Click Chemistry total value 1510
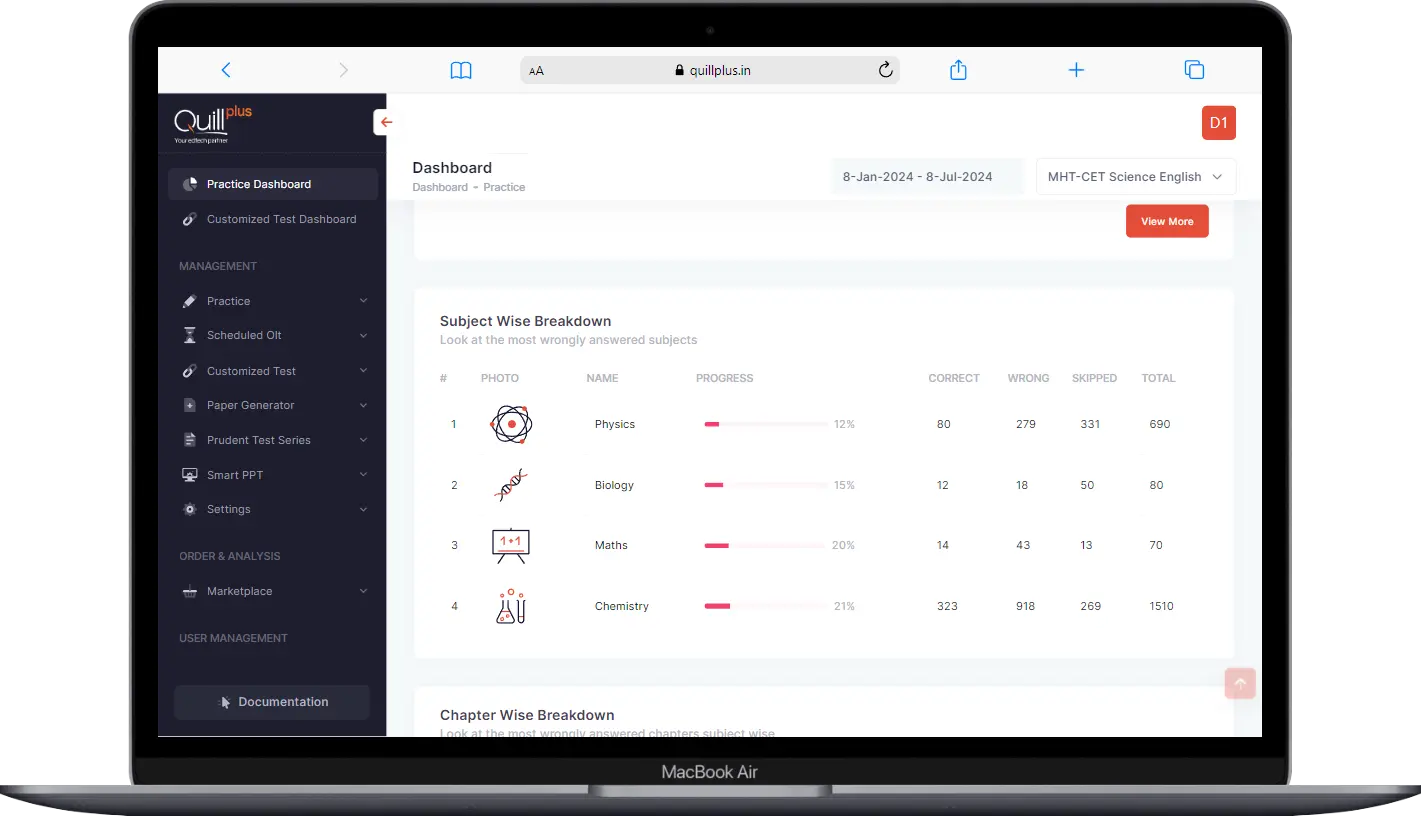 [1161, 606]
